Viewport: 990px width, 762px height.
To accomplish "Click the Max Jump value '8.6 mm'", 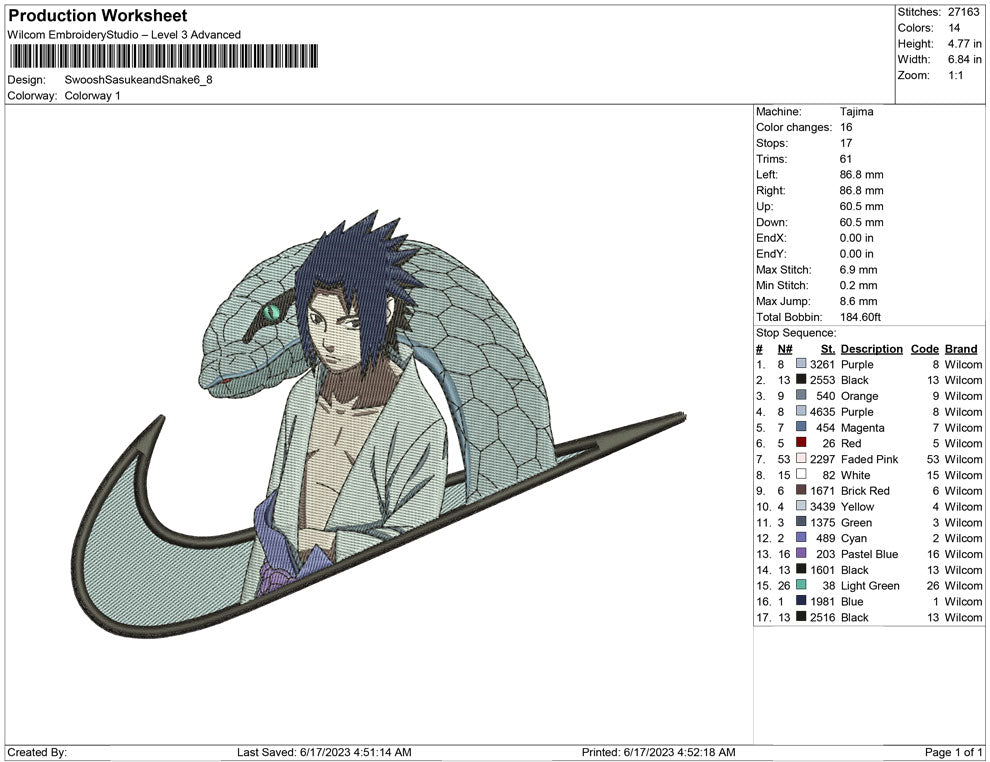I will [x=858, y=301].
